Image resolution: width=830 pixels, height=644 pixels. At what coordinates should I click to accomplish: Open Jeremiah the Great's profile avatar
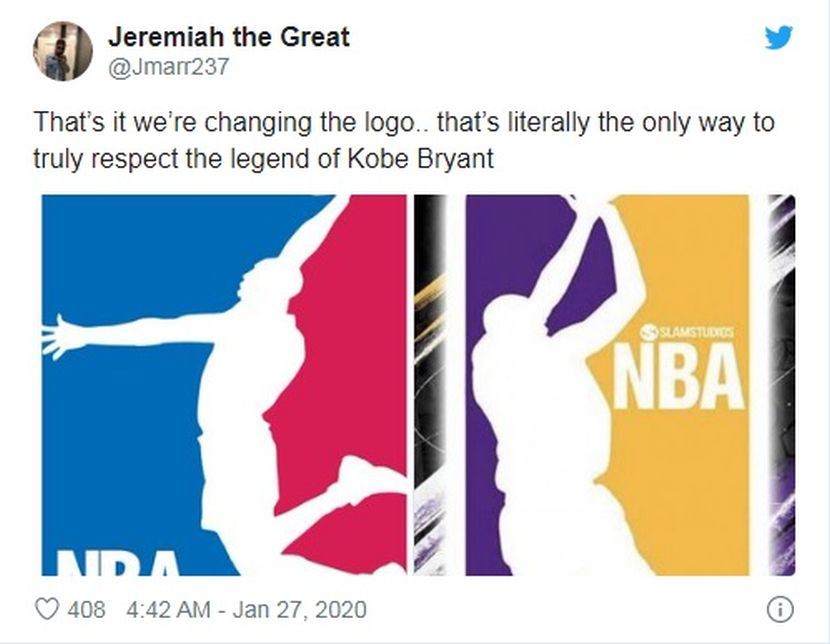pyautogui.click(x=63, y=51)
